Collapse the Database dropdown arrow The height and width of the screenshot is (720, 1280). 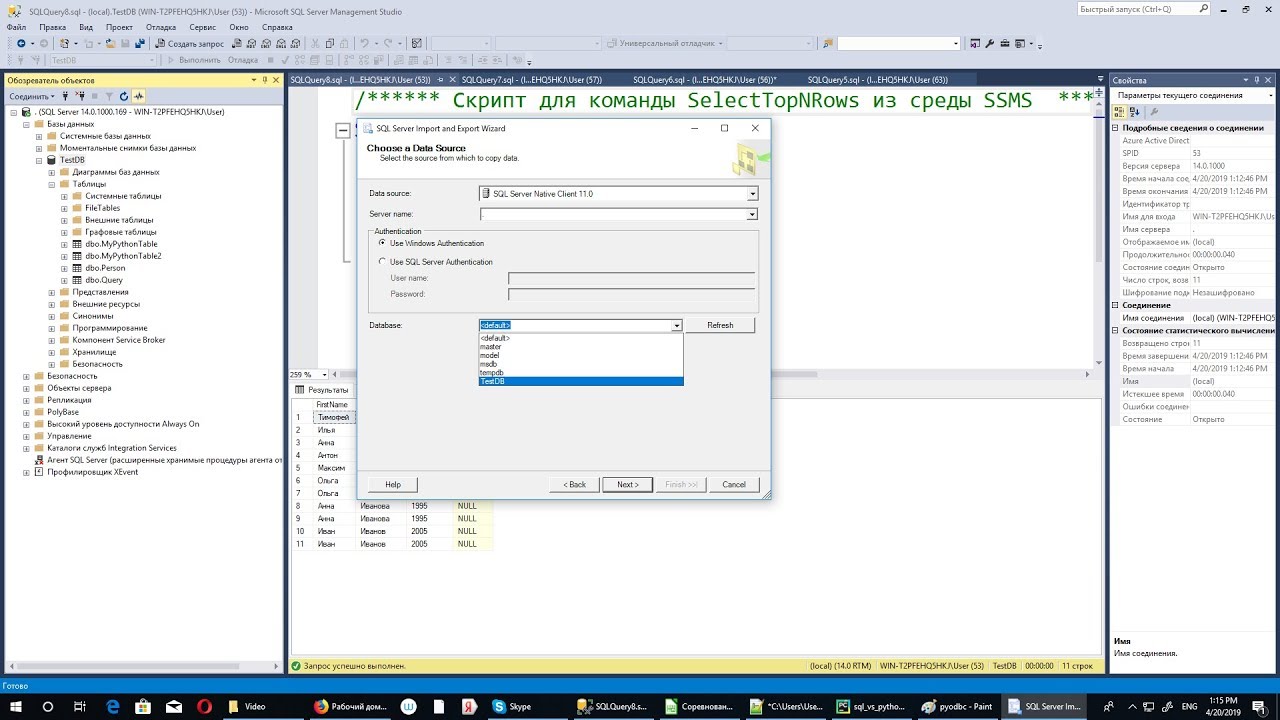(x=677, y=325)
